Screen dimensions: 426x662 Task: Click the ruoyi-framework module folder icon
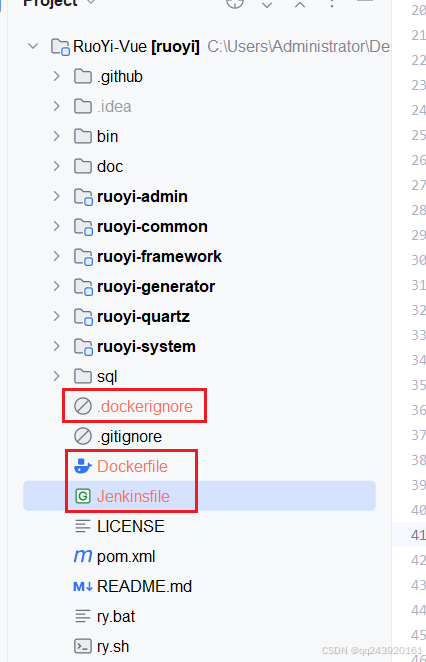pos(83,257)
